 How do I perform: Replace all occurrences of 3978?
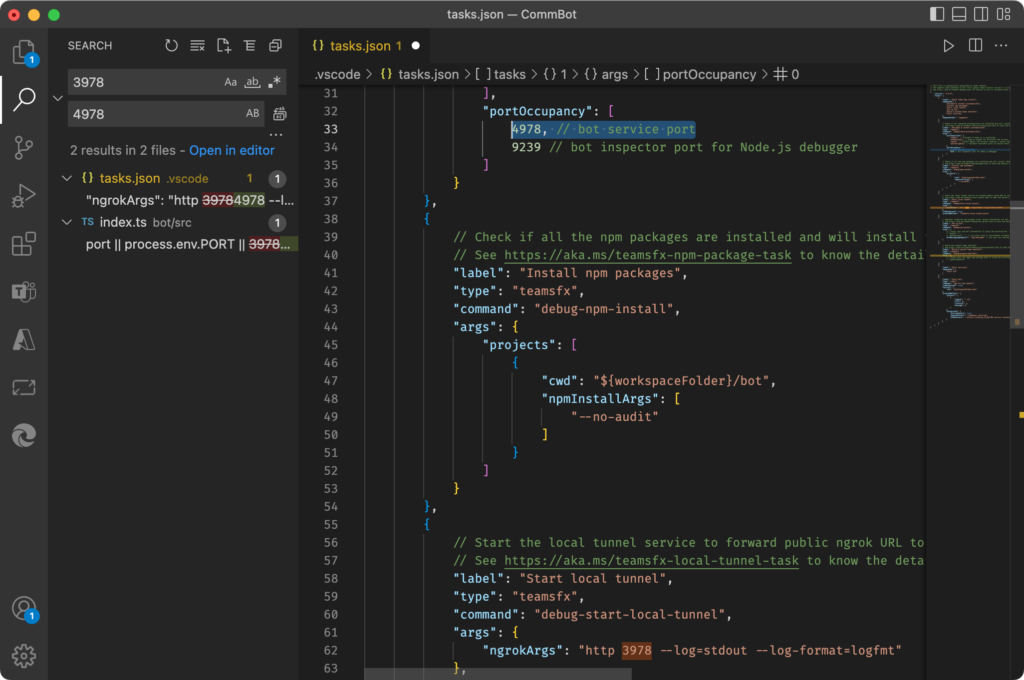coord(279,114)
